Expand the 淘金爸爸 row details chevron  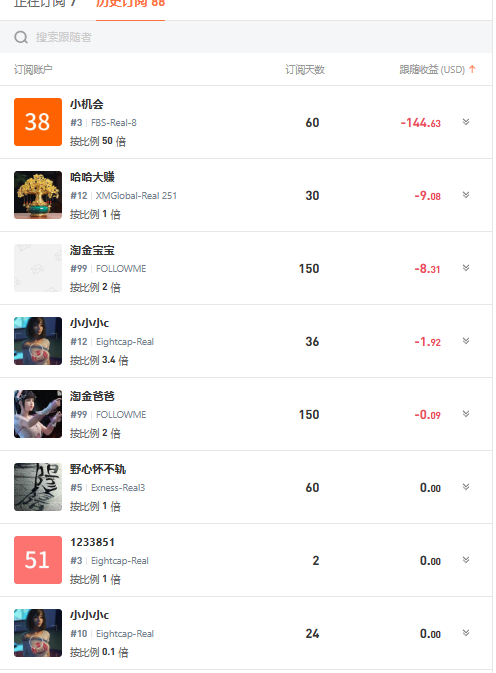pos(466,414)
